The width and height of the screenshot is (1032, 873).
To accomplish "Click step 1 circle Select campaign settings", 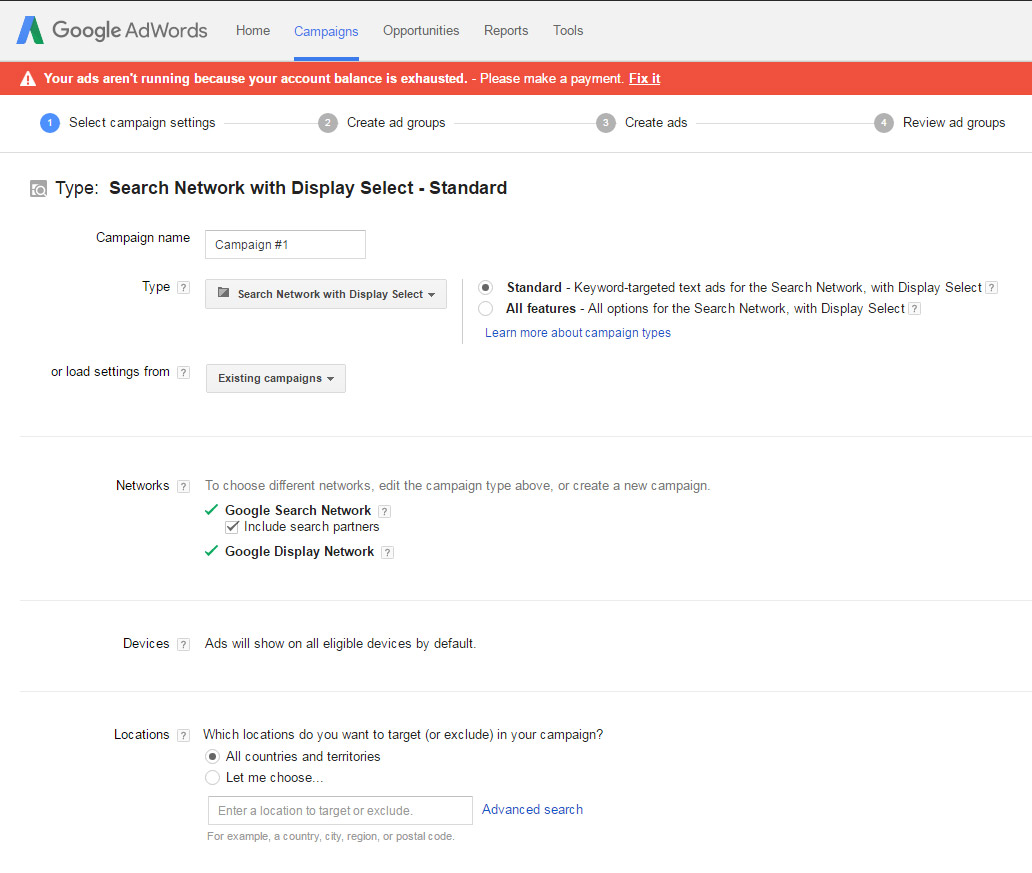I will point(50,123).
